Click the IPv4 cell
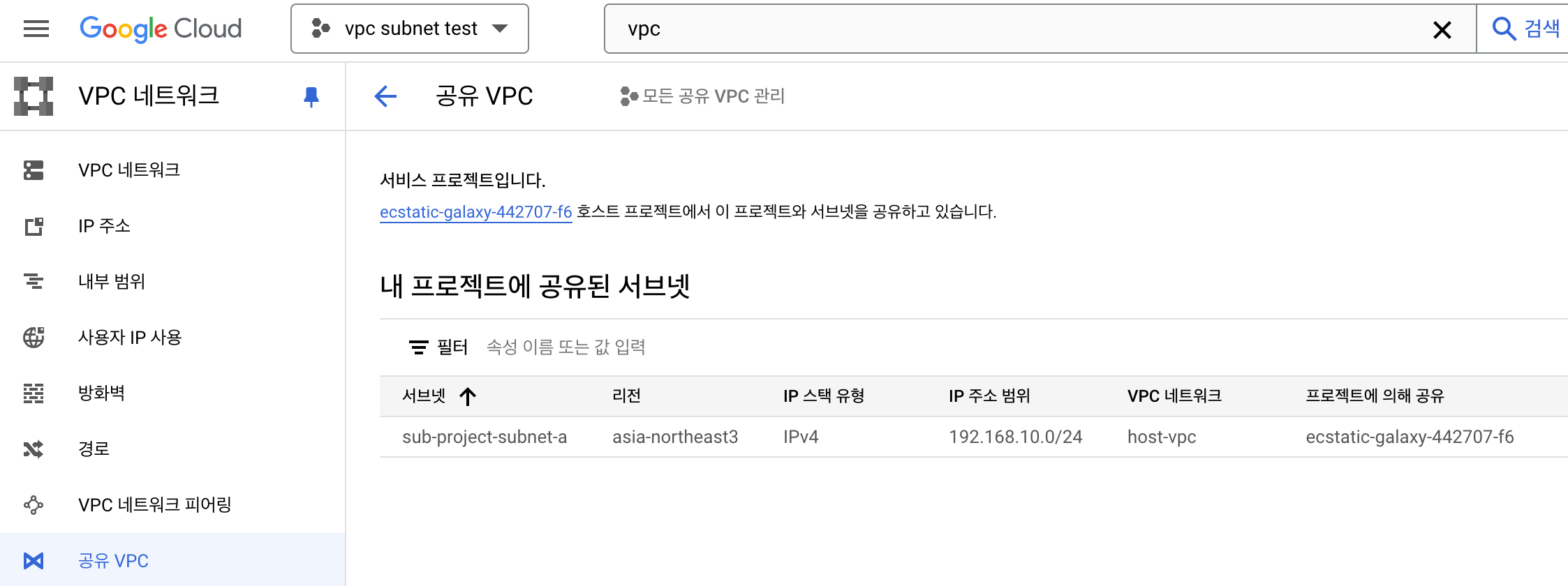Viewport: 1568px width, 586px height. pyautogui.click(x=801, y=437)
